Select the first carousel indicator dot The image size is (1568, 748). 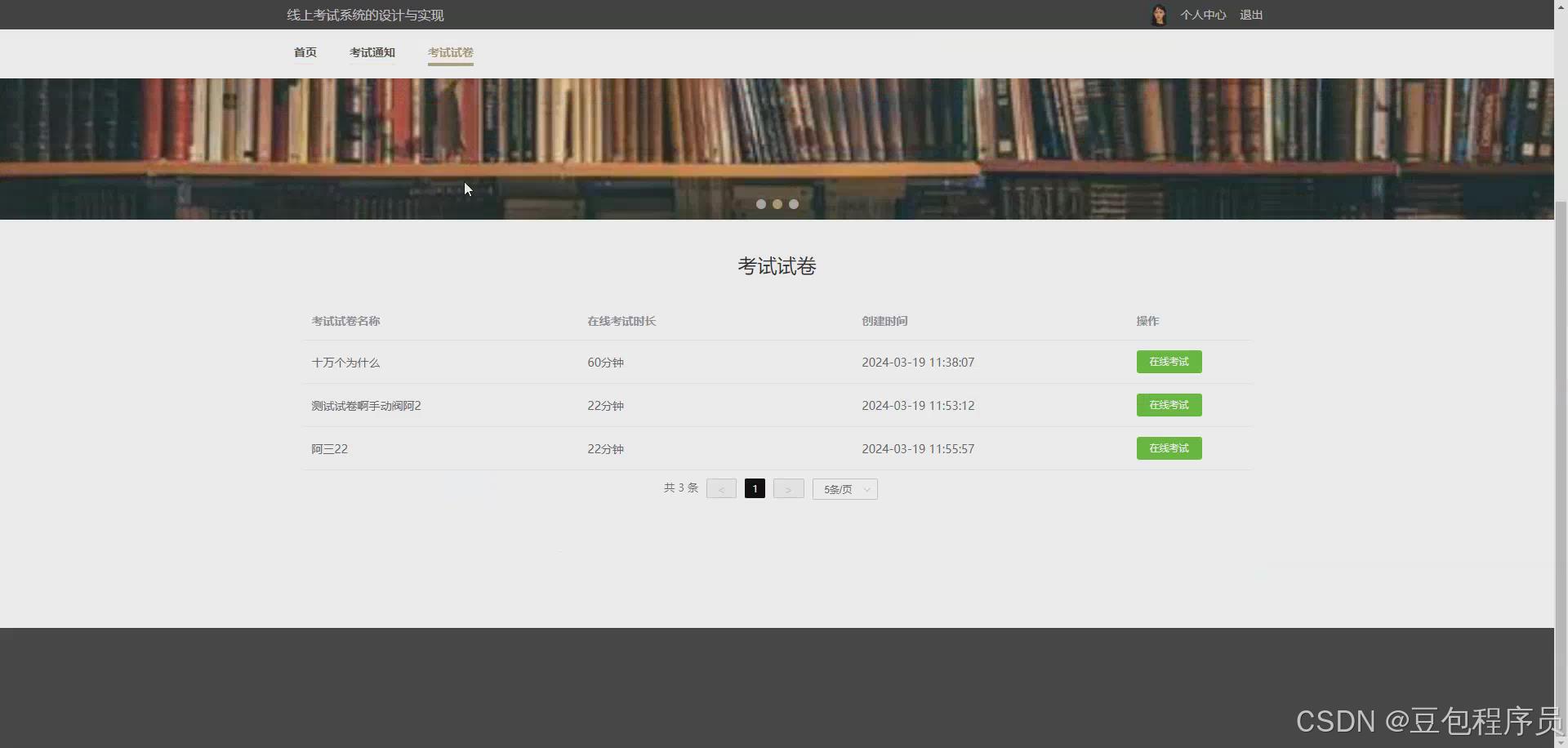[x=760, y=204]
